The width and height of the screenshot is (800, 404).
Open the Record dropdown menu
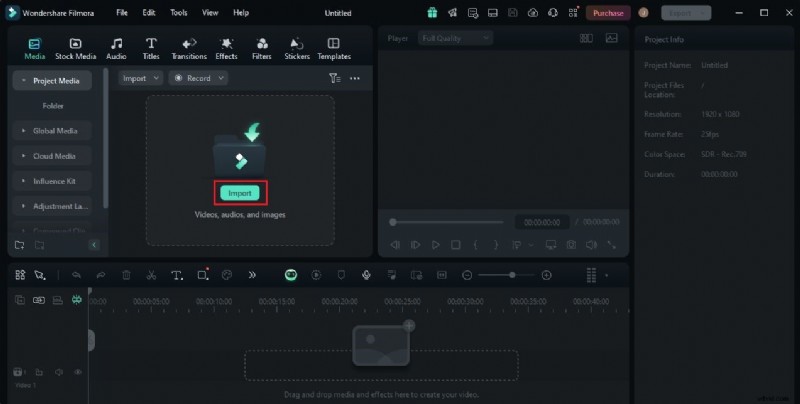198,78
